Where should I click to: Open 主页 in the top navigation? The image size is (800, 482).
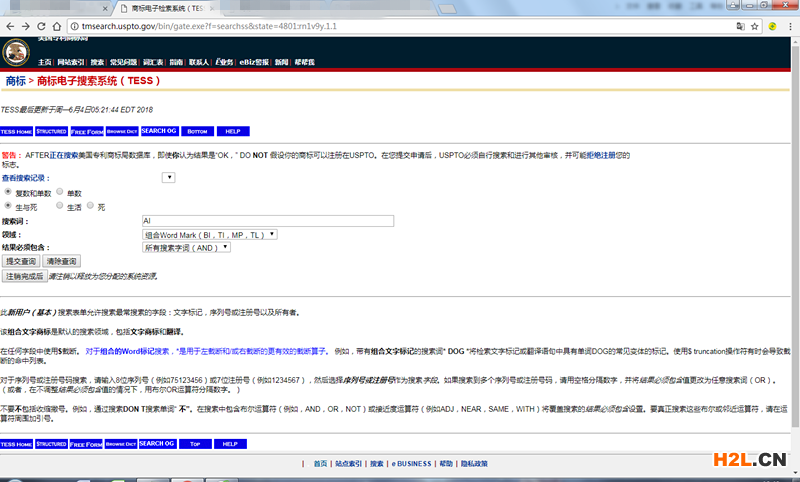pos(44,62)
